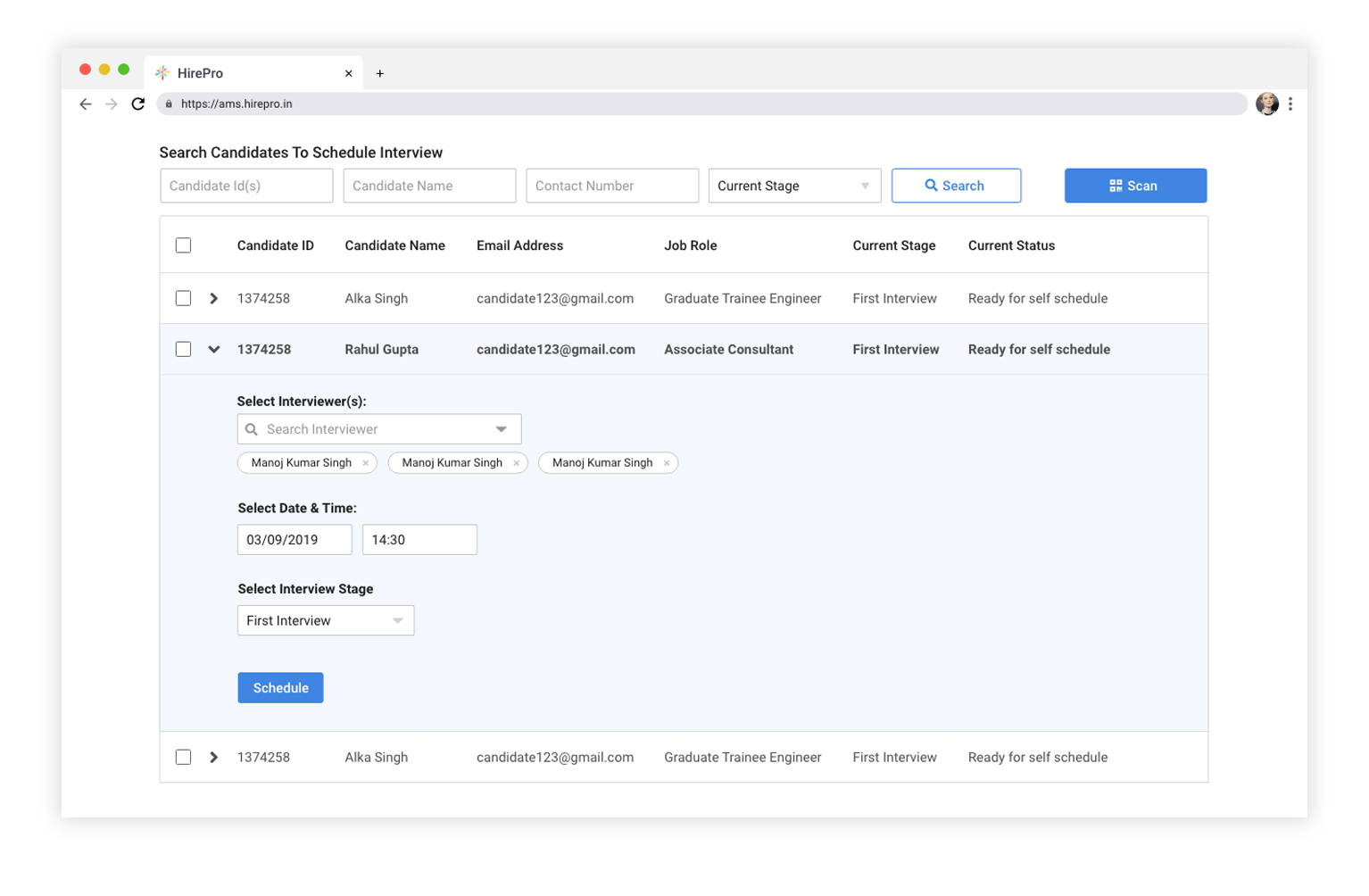Click the HirePro favicon in the tab
Image resolution: width=1369 pixels, height=896 pixels.
tap(162, 73)
